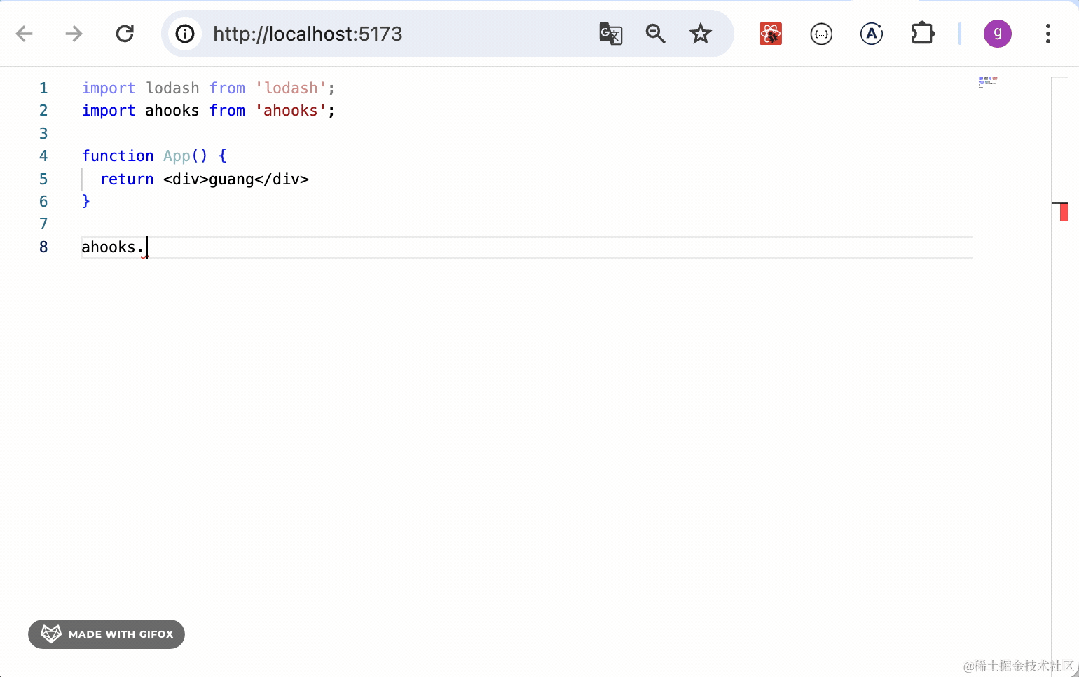
Task: Click the App function name
Action: pyautogui.click(x=176, y=156)
